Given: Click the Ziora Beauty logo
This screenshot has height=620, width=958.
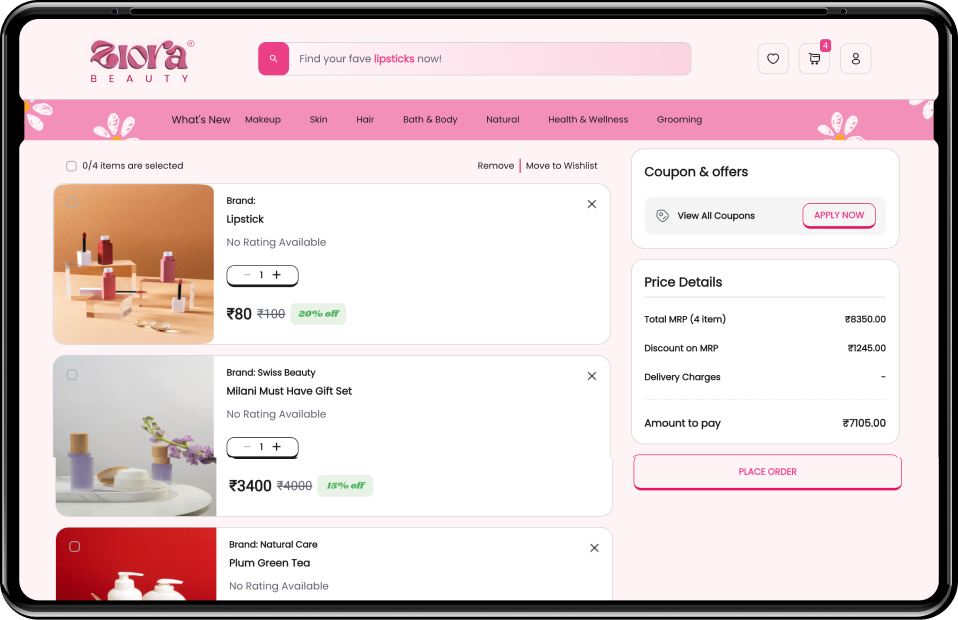Looking at the screenshot, I should (140, 58).
